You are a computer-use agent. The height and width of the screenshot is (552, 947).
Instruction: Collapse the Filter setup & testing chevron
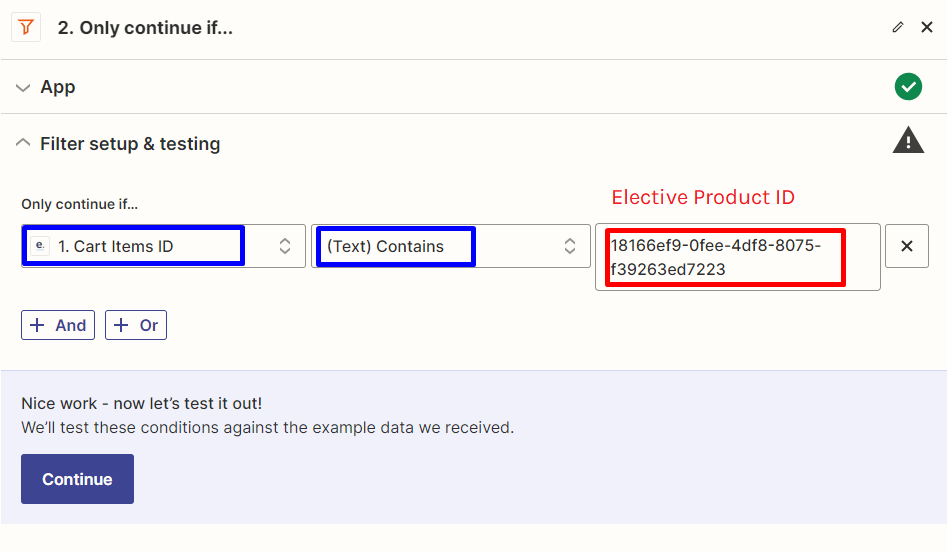pyautogui.click(x=23, y=144)
